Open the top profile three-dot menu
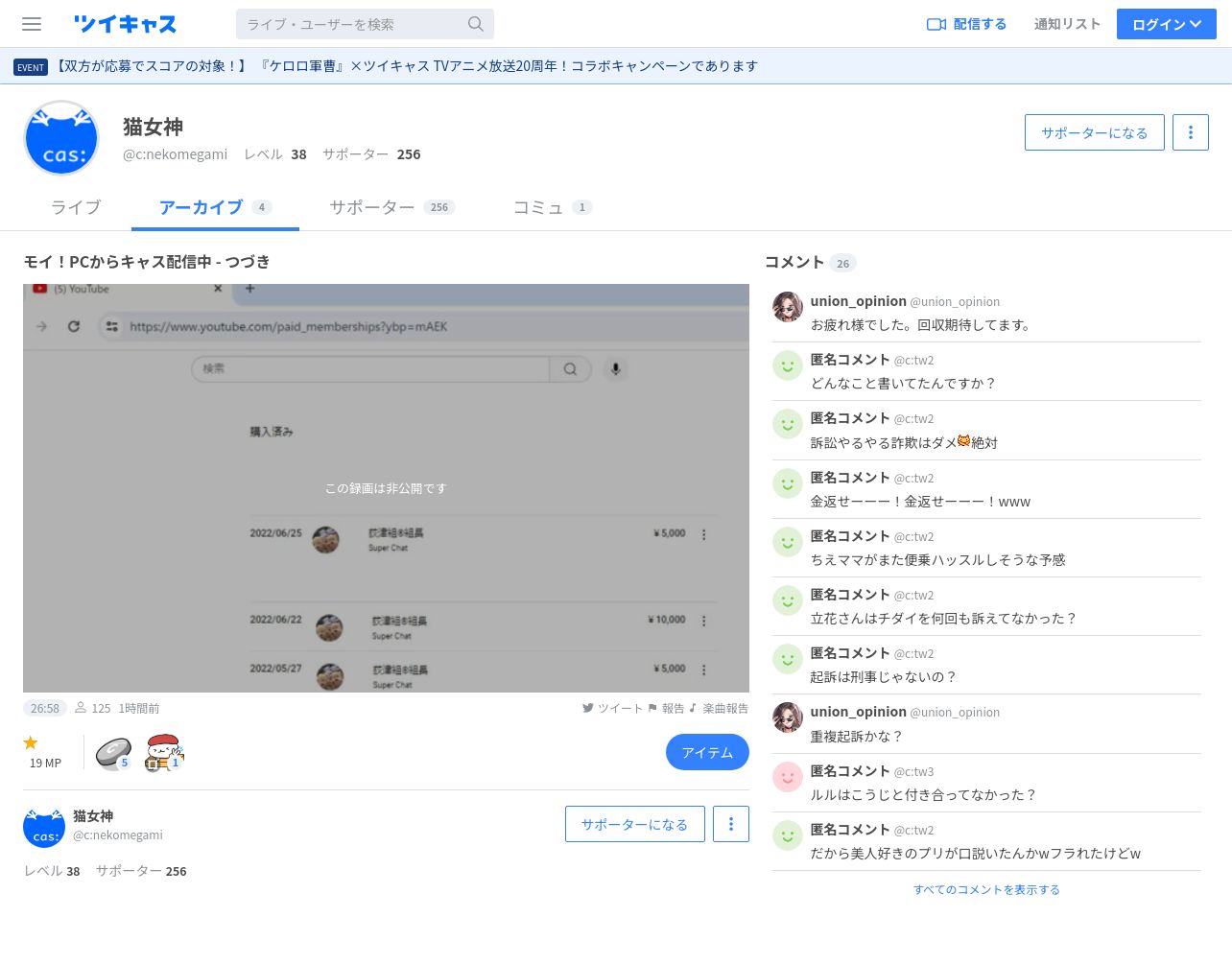The width and height of the screenshot is (1232, 964). click(1191, 132)
